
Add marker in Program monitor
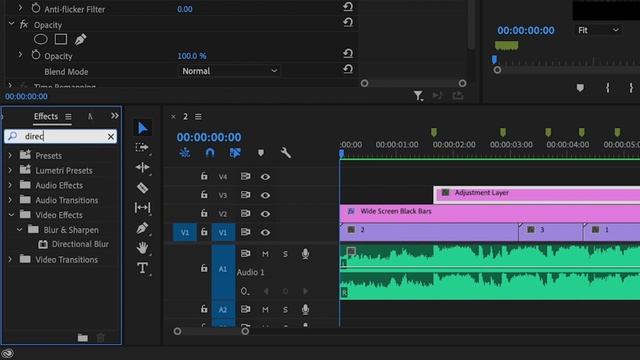click(x=580, y=88)
